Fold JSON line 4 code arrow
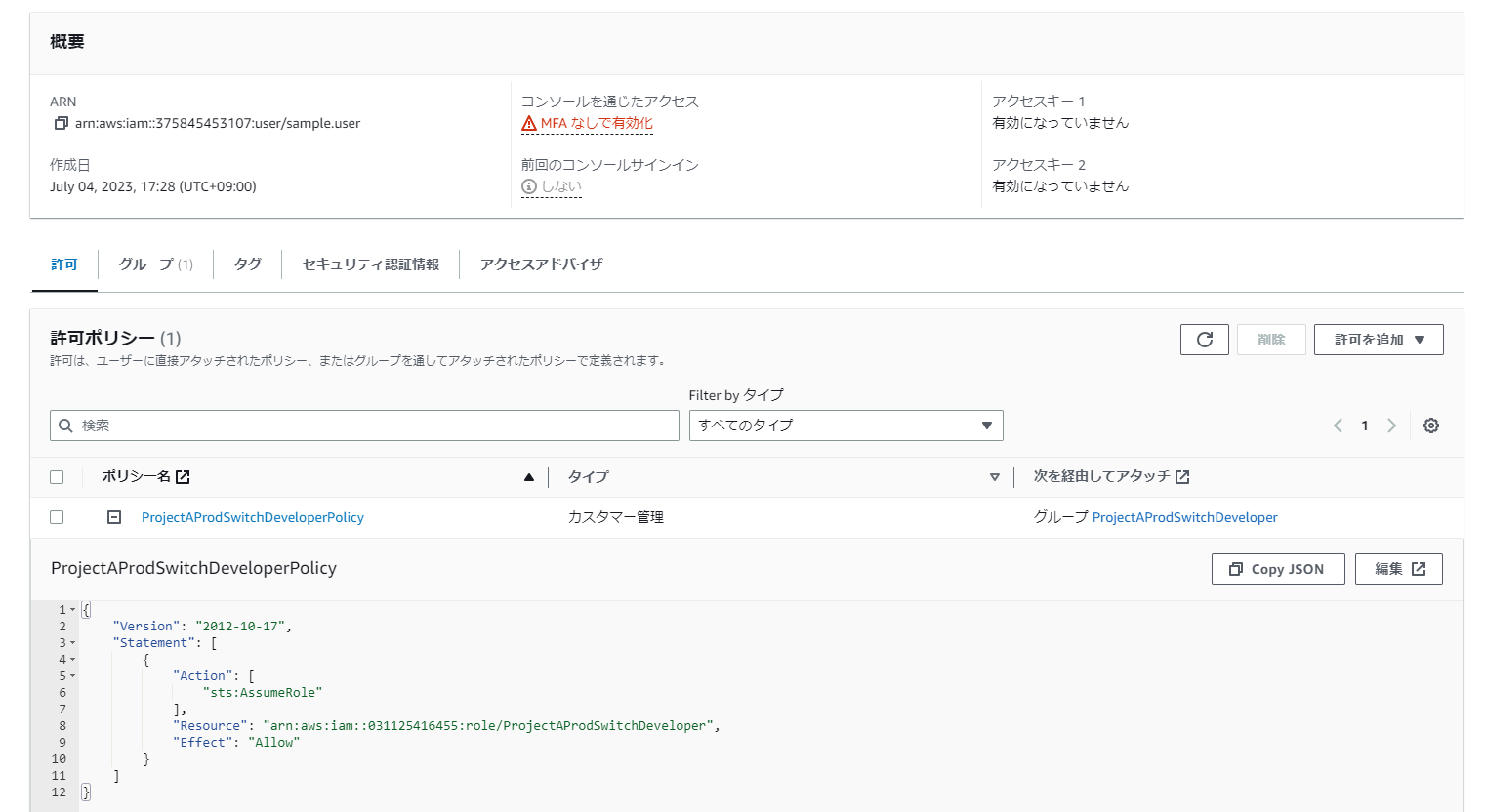1485x812 pixels. [72, 660]
